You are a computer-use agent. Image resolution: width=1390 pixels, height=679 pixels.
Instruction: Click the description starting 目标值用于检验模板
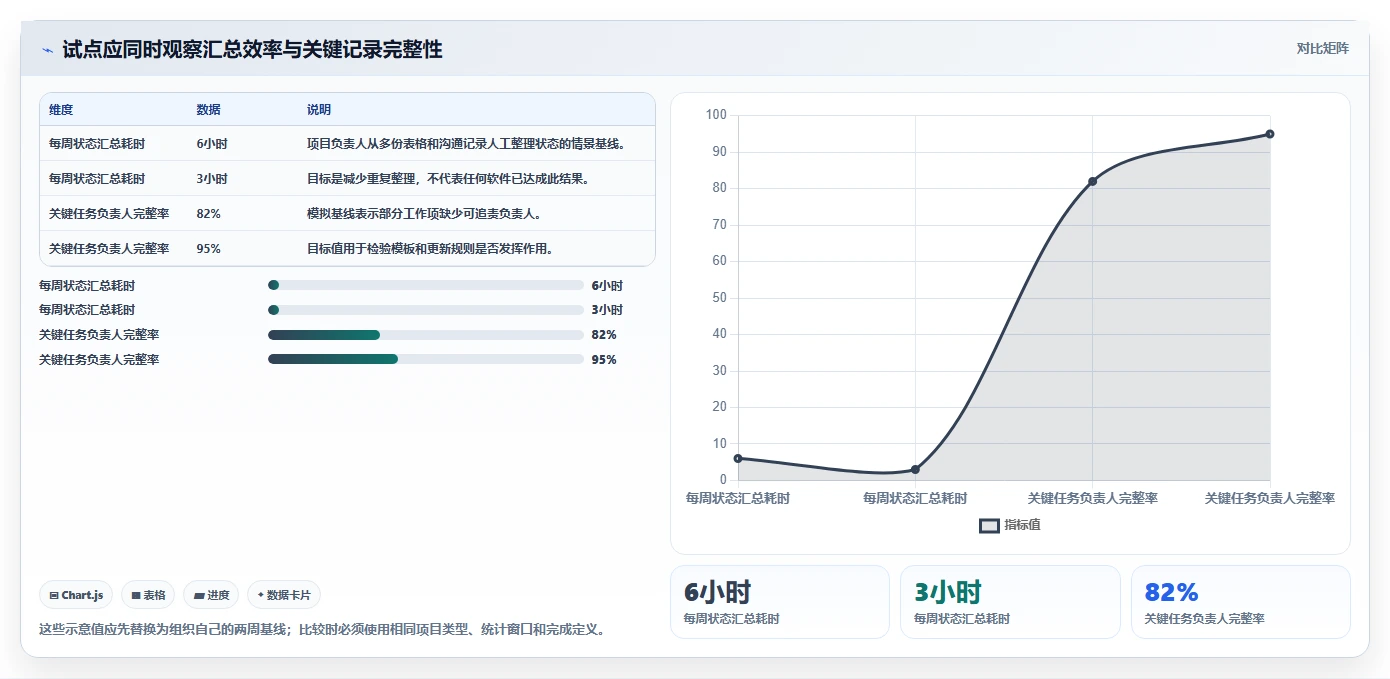pyautogui.click(x=430, y=249)
